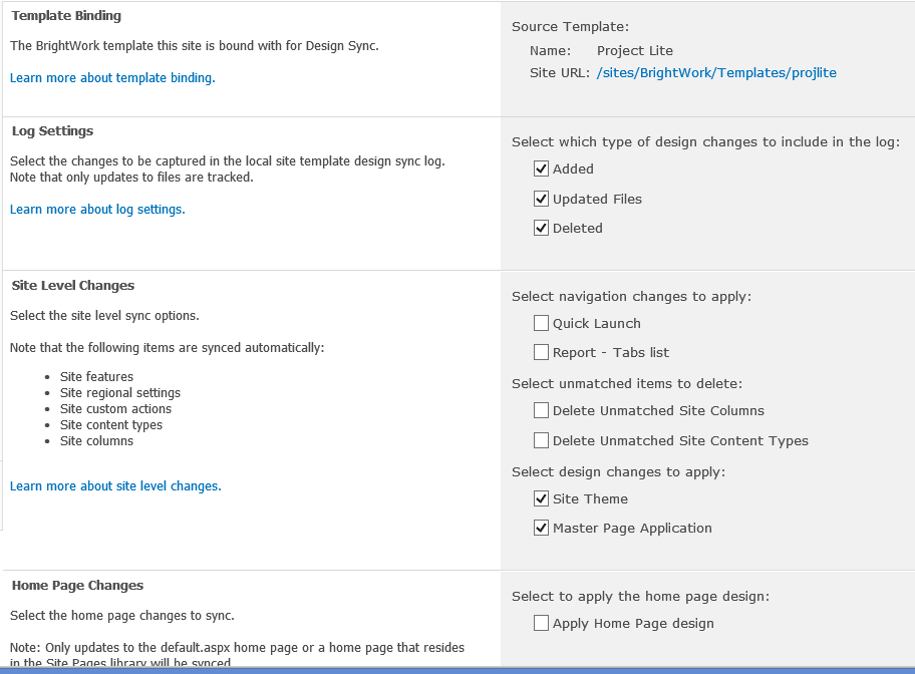Open Learn more about template binding link
The width and height of the screenshot is (915, 674).
point(112,78)
